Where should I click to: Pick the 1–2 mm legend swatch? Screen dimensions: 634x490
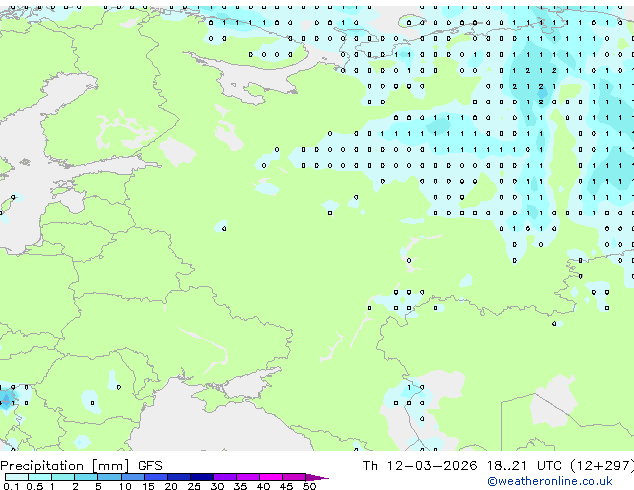coord(63,477)
